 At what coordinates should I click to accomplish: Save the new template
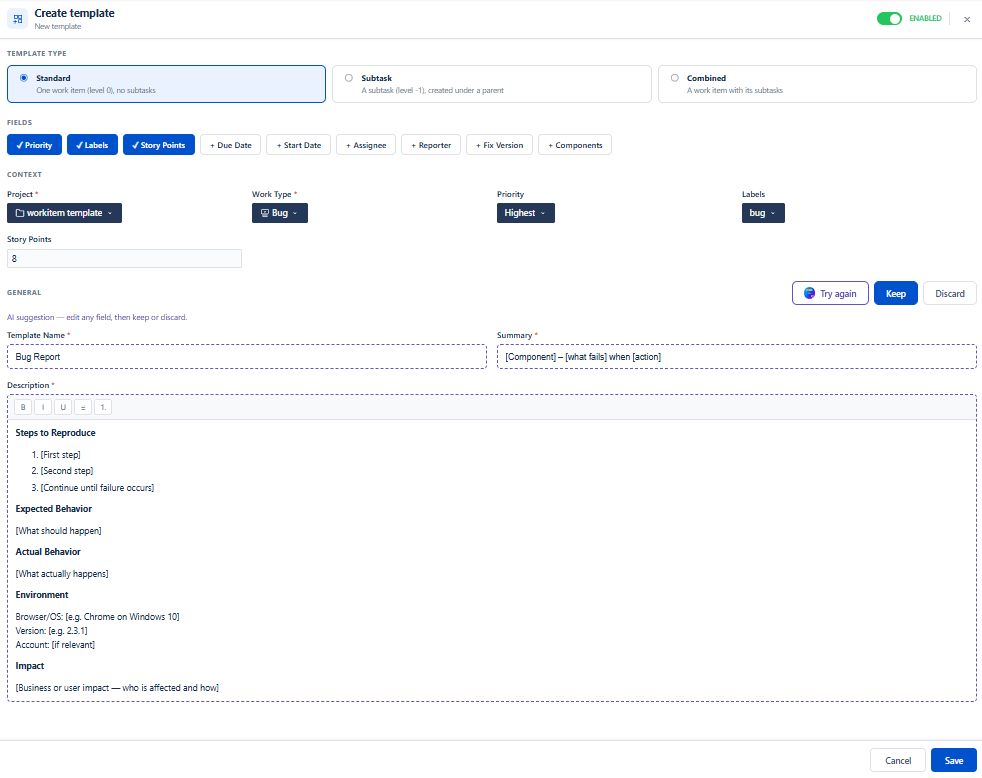point(953,760)
